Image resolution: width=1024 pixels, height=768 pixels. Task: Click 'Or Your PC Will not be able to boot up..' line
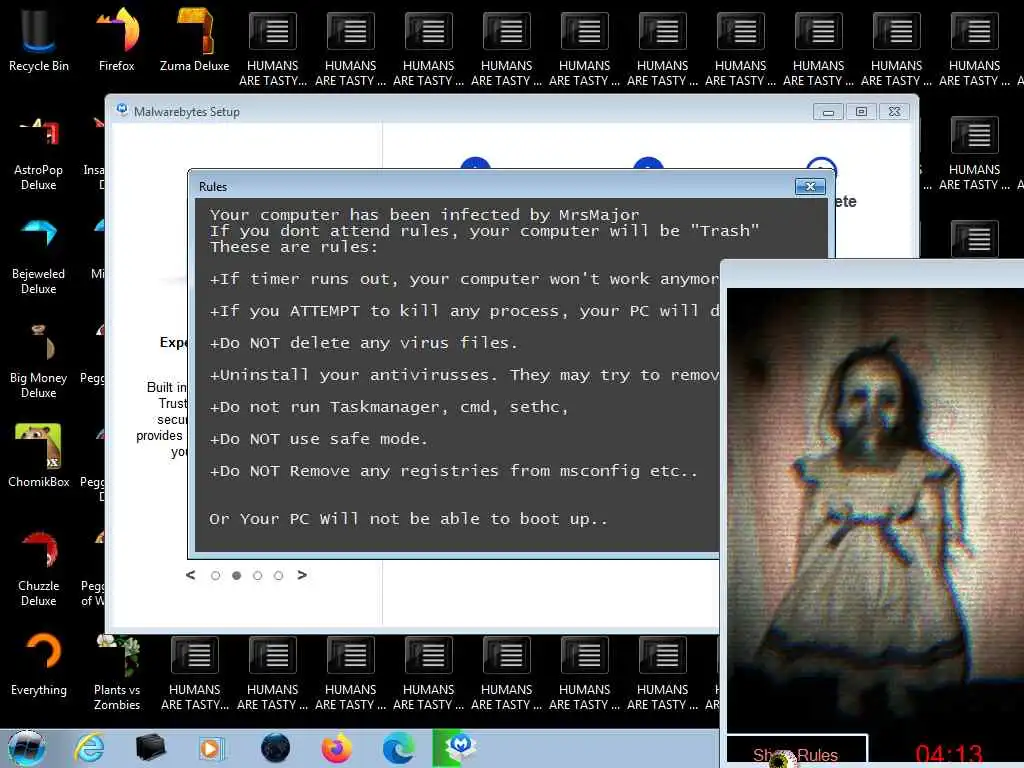tap(408, 519)
